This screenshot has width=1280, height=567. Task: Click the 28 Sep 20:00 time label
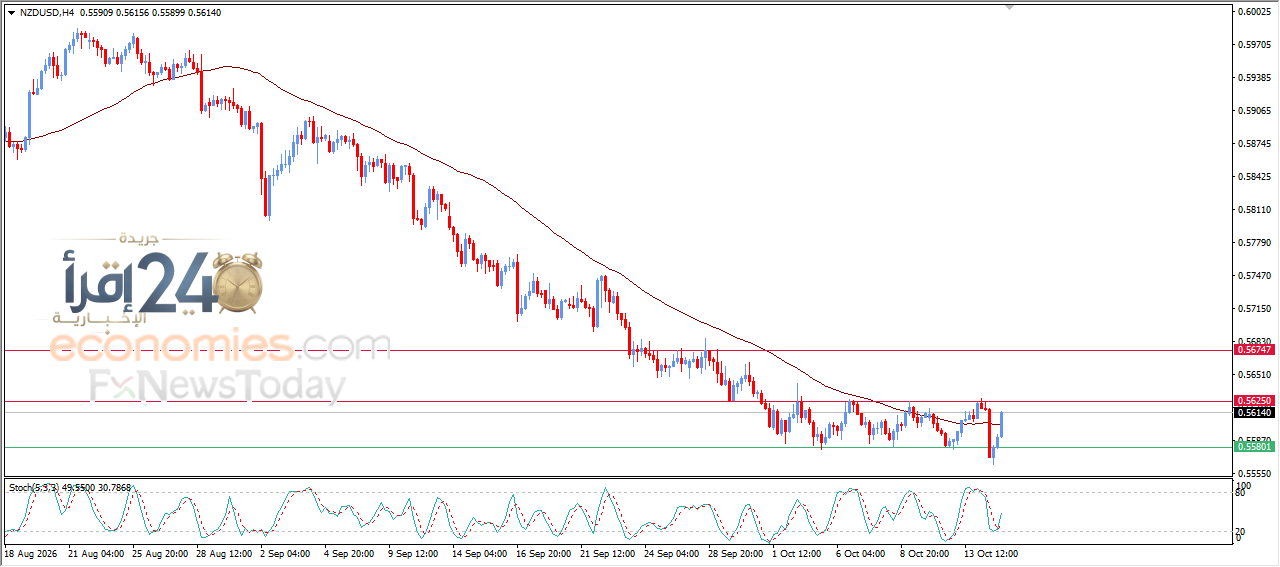point(736,553)
